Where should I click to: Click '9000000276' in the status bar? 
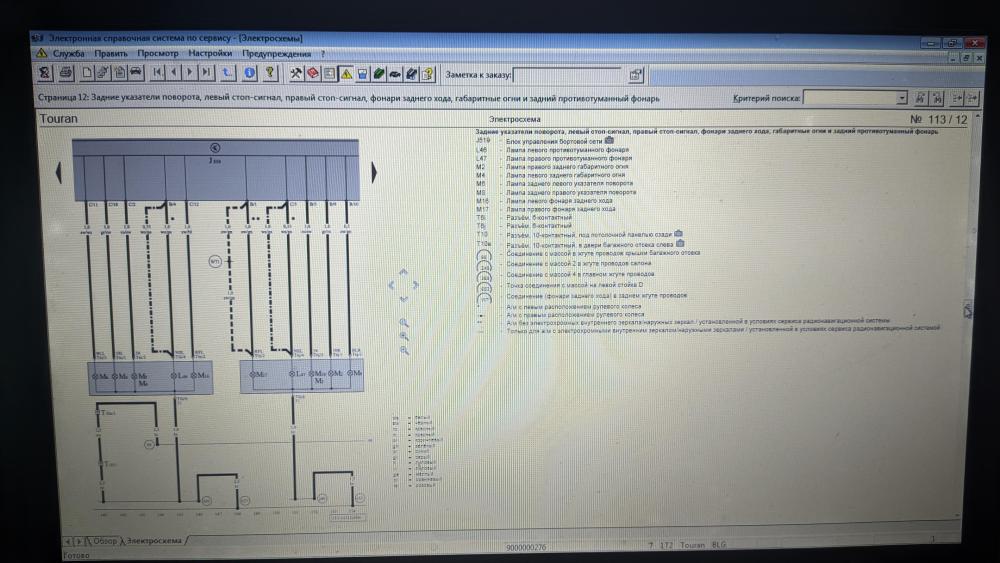(526, 547)
